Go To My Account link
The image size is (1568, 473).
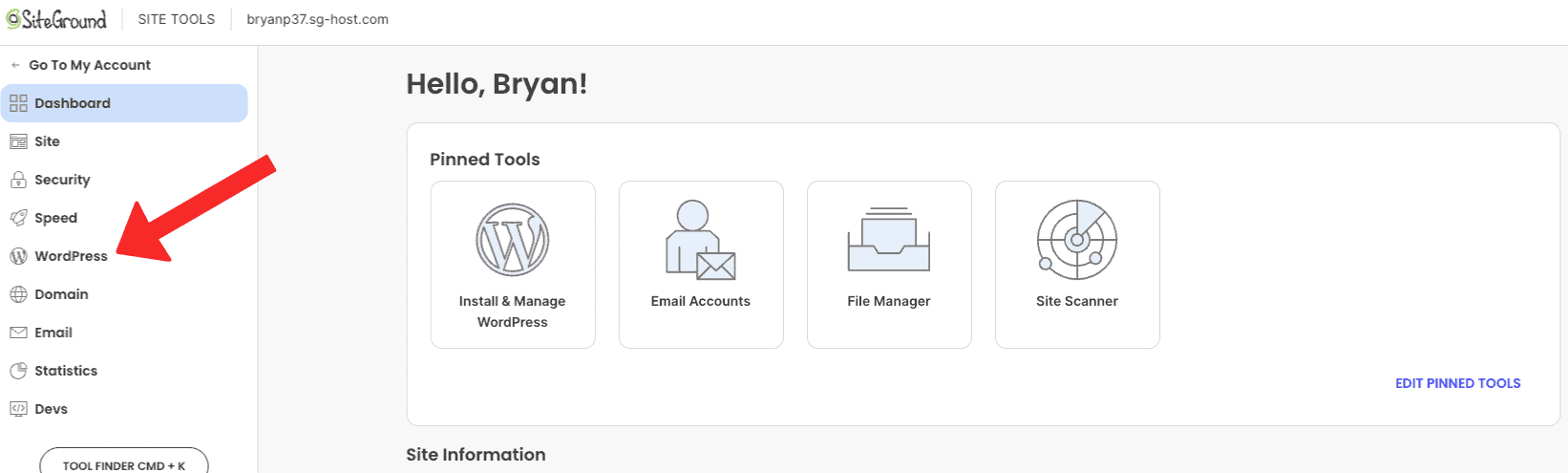[x=90, y=65]
